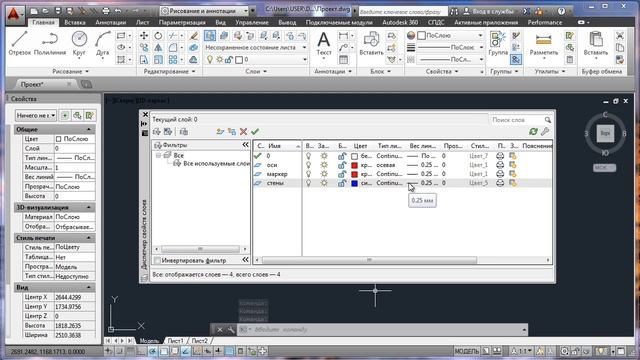Toggle lightbulb visibility for layer стены

pyautogui.click(x=309, y=183)
